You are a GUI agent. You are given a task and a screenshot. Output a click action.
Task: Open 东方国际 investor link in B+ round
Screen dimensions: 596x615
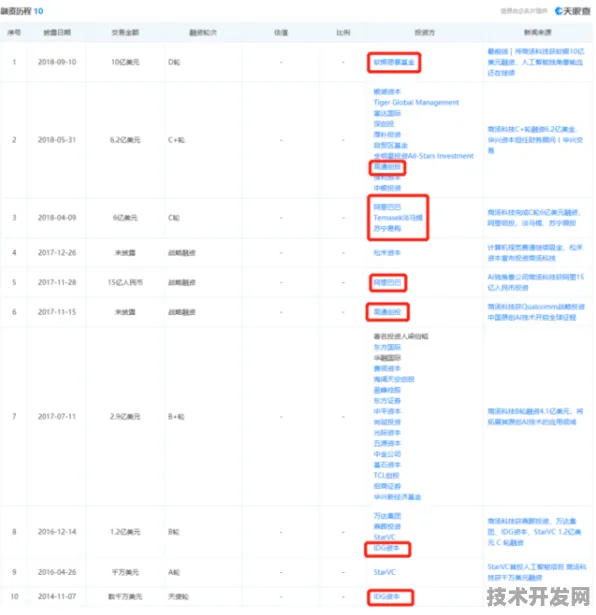pyautogui.click(x=387, y=347)
